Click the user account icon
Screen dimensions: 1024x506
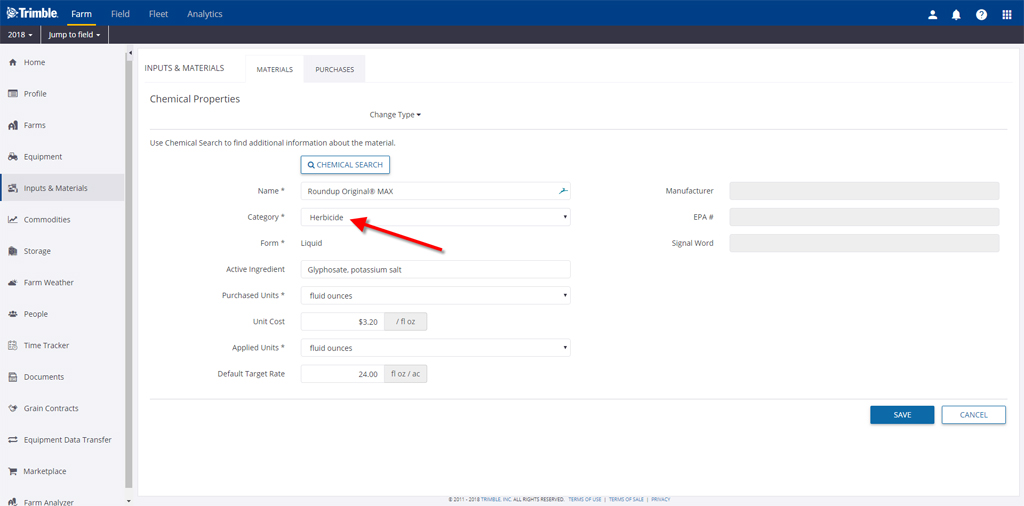pyautogui.click(x=932, y=14)
